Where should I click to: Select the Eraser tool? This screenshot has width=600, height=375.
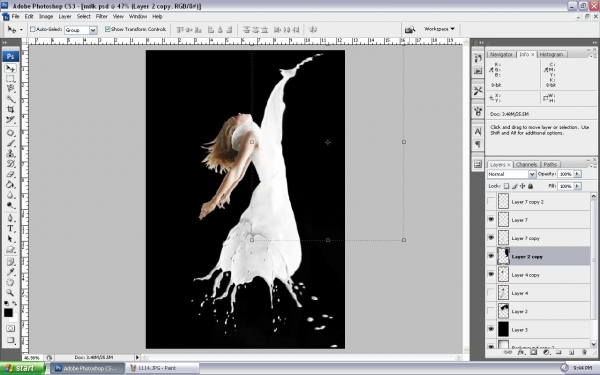10,174
